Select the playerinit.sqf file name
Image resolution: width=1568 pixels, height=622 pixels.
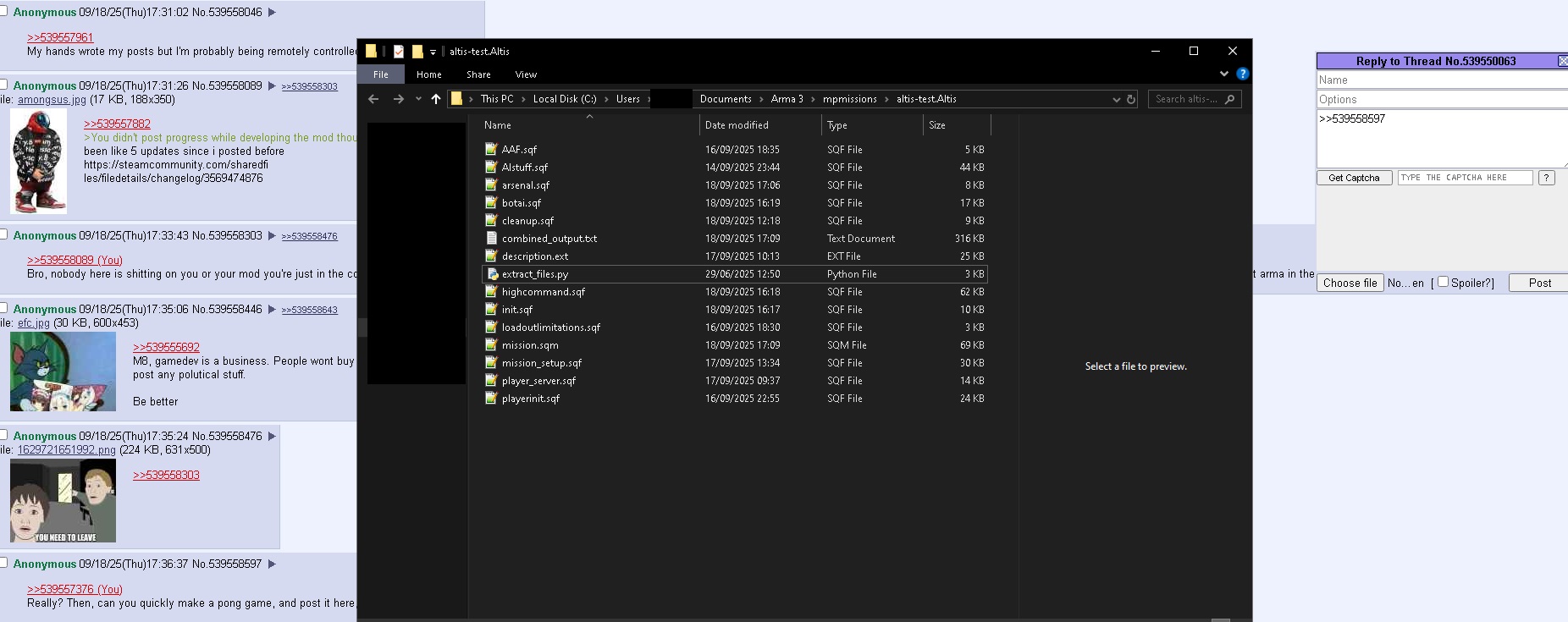531,399
